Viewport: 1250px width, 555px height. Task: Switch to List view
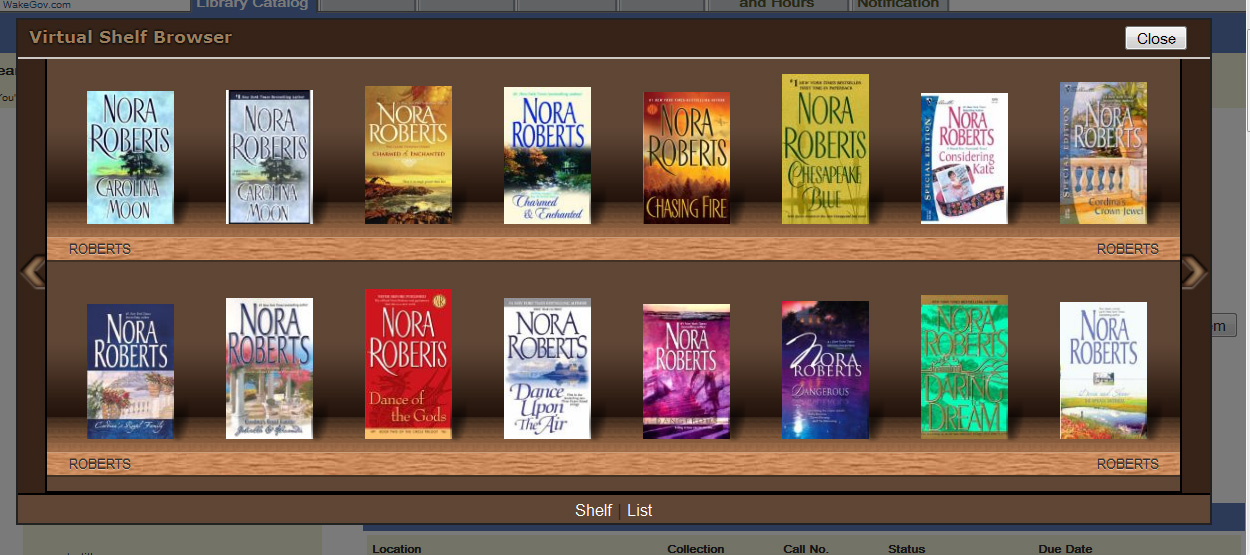pyautogui.click(x=640, y=510)
